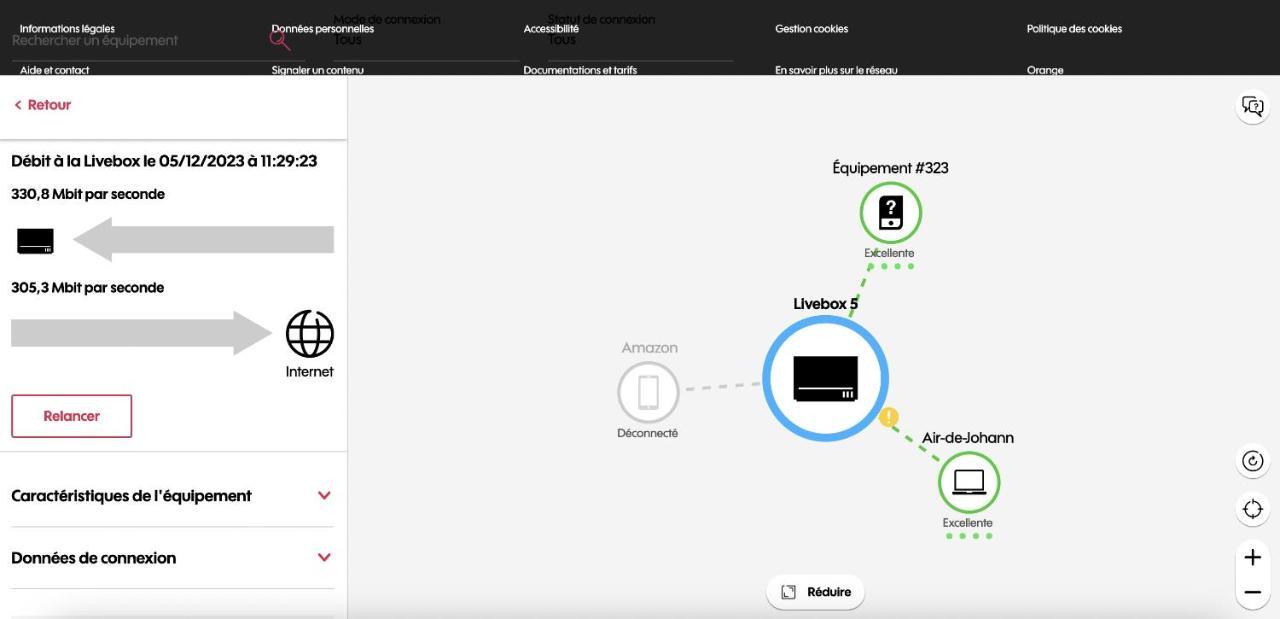Click the Internet globe icon
Image resolution: width=1280 pixels, height=619 pixels.
[x=310, y=334]
